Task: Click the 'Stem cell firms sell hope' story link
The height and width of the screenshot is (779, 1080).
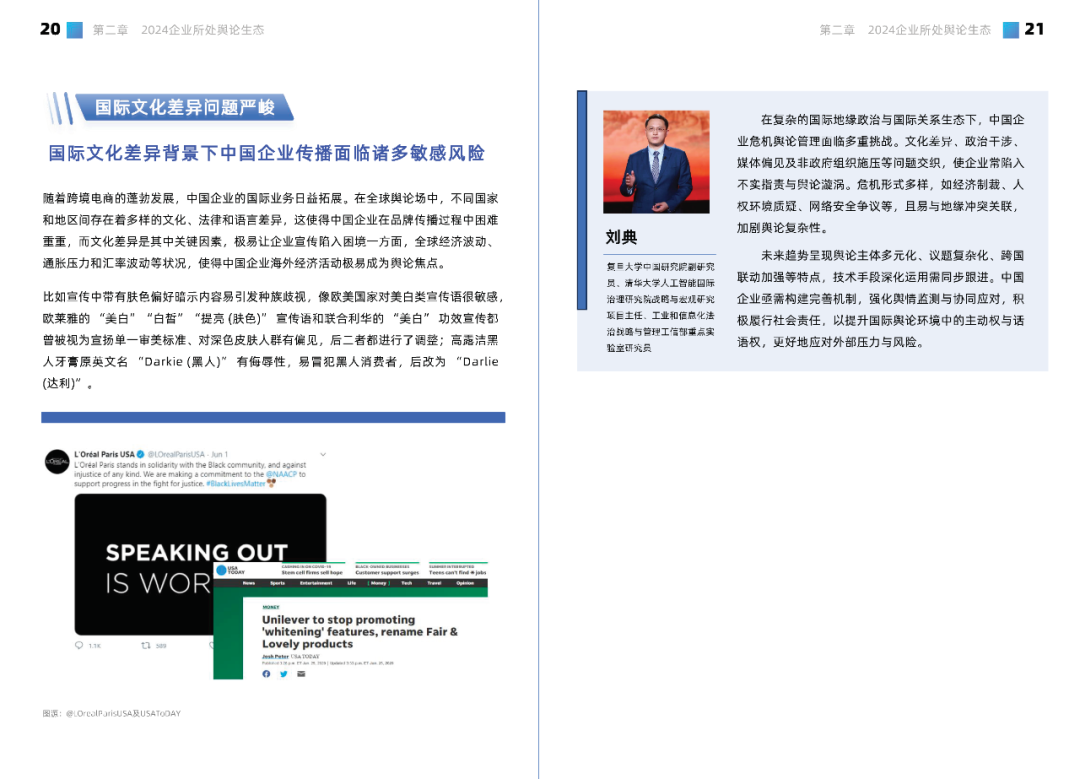Action: coord(312,572)
